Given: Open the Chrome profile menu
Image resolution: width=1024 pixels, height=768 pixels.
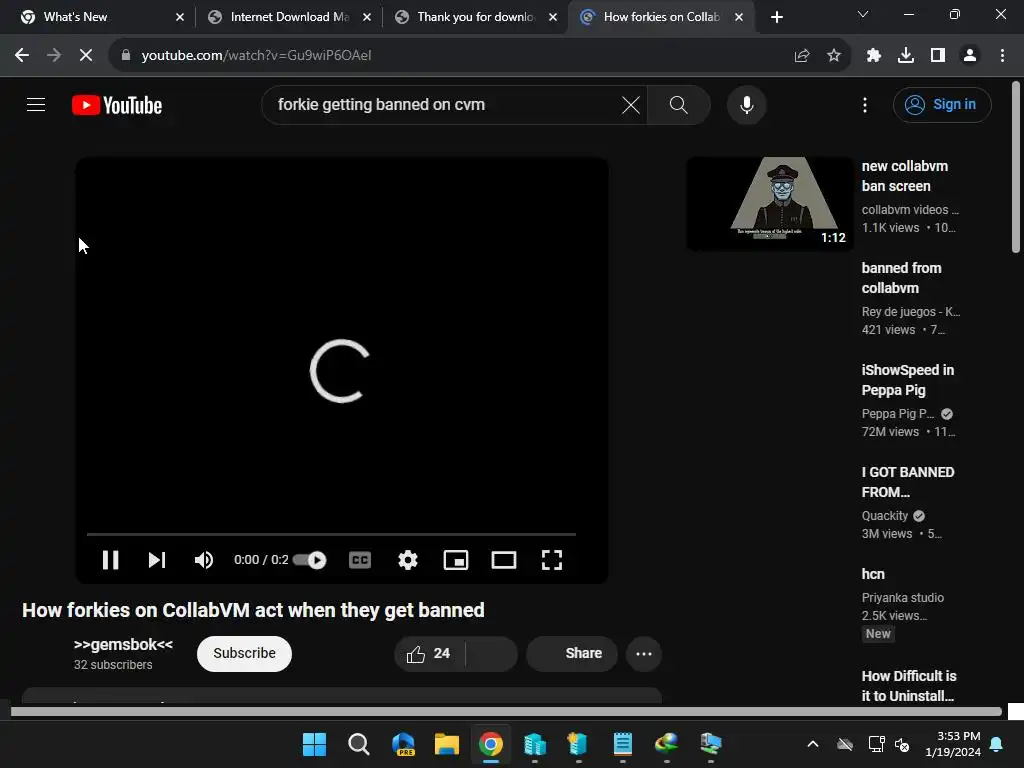Looking at the screenshot, I should coord(970,56).
